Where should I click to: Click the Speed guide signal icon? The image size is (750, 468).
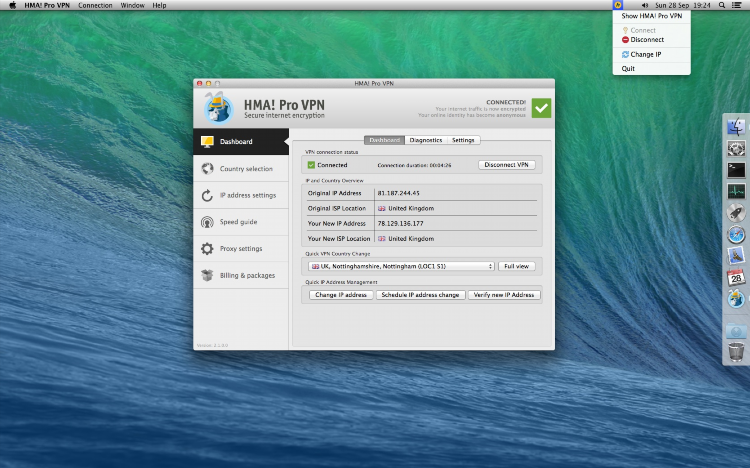tap(207, 222)
